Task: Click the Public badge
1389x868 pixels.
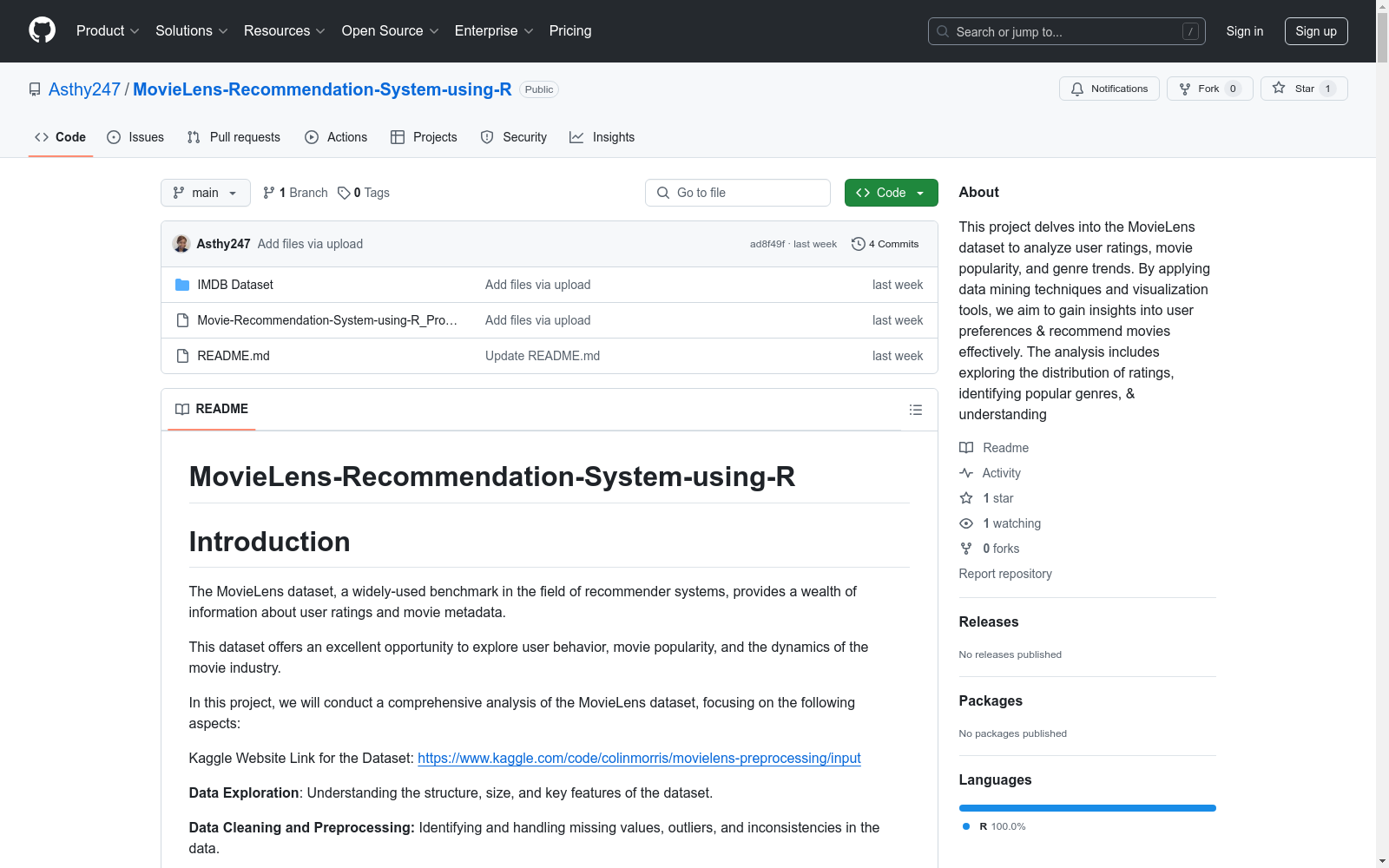Action: 539,89
